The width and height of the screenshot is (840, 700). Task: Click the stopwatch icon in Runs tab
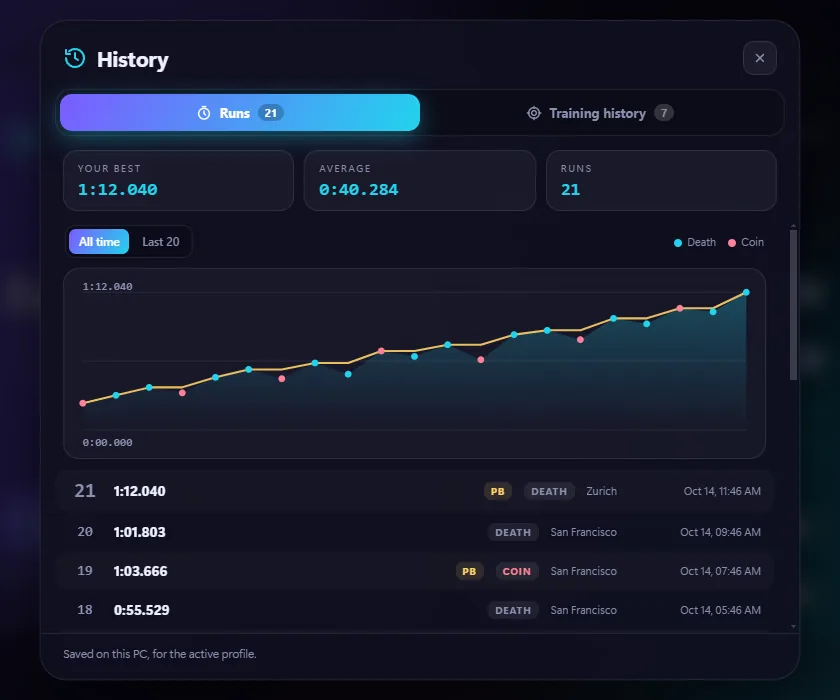coord(204,113)
